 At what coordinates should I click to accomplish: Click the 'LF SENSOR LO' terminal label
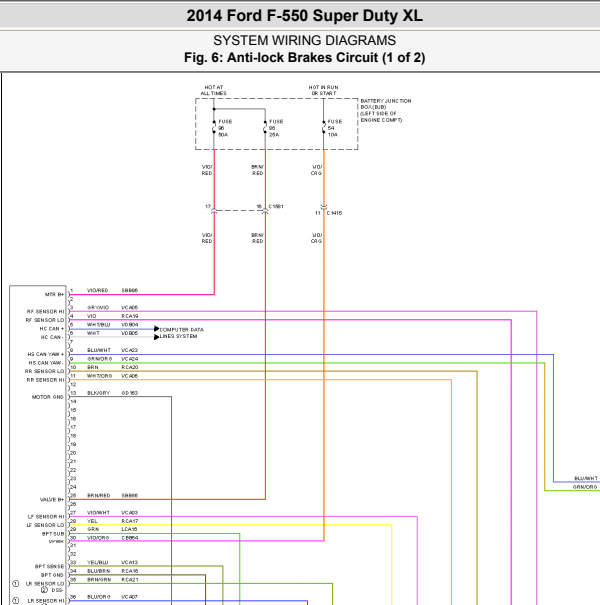(45, 525)
